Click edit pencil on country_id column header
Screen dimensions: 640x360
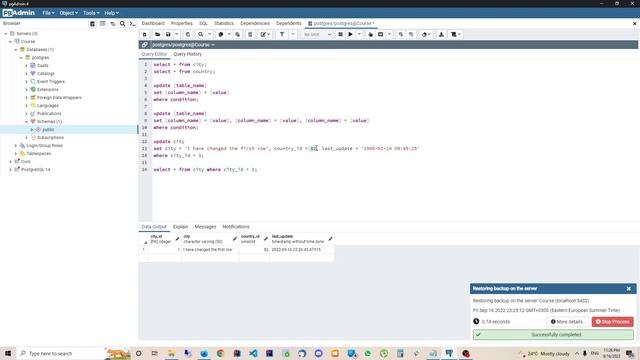point(266,239)
